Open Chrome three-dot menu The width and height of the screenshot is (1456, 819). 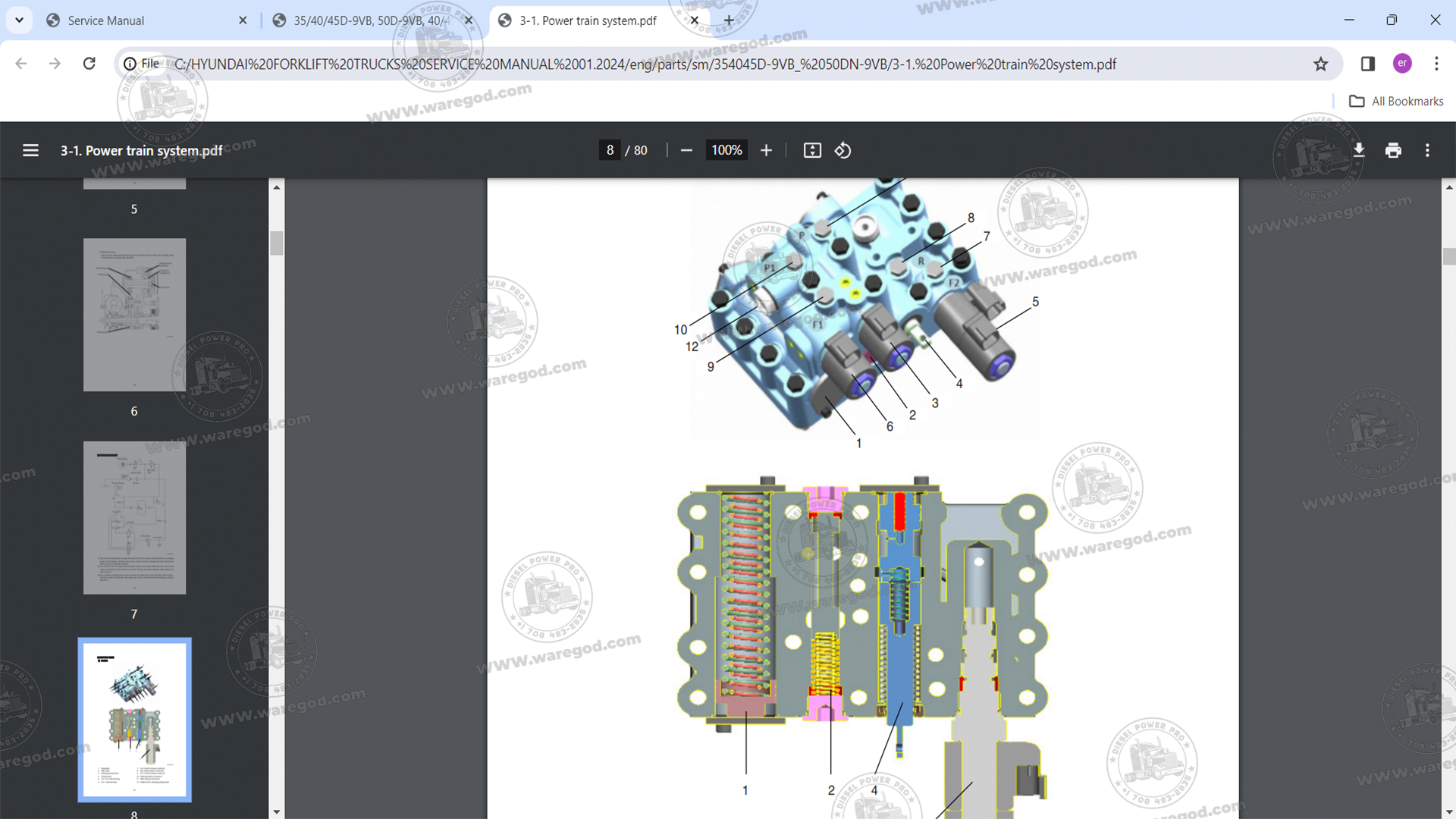(x=1436, y=64)
